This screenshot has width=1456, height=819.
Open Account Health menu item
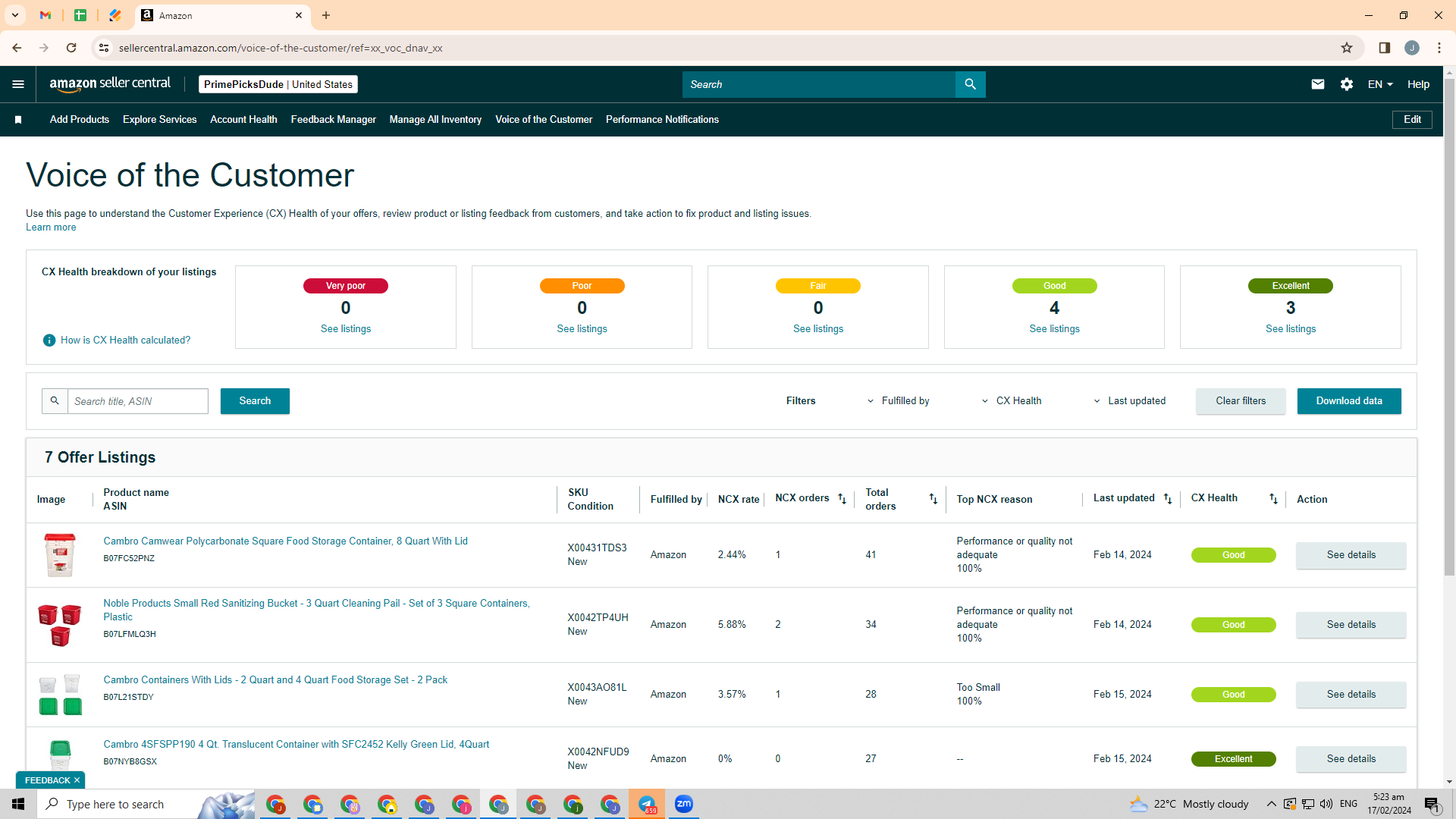click(243, 120)
